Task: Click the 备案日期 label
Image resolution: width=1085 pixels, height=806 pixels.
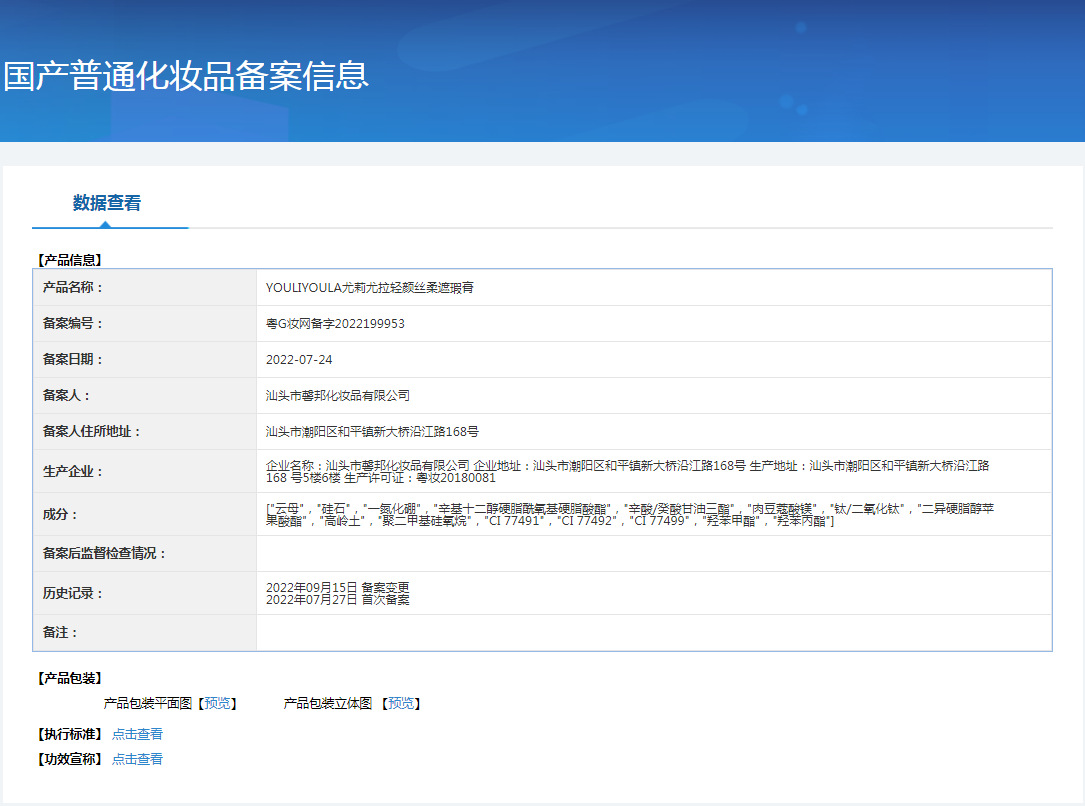Action: (x=73, y=359)
